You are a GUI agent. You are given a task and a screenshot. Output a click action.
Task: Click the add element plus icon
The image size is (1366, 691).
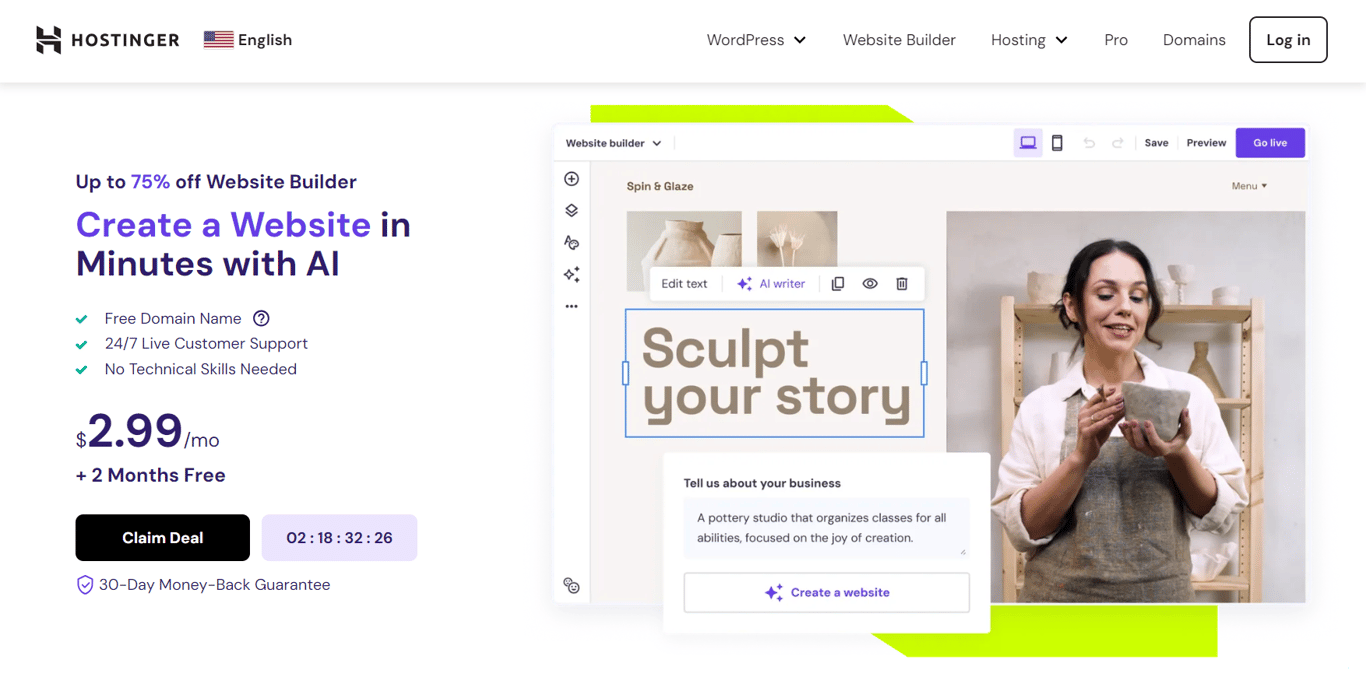[x=571, y=178]
